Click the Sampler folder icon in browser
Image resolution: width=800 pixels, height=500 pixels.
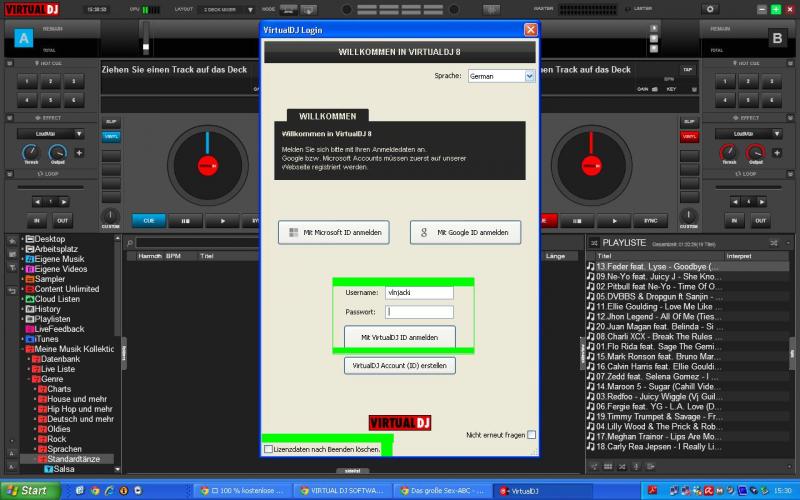[x=30, y=279]
